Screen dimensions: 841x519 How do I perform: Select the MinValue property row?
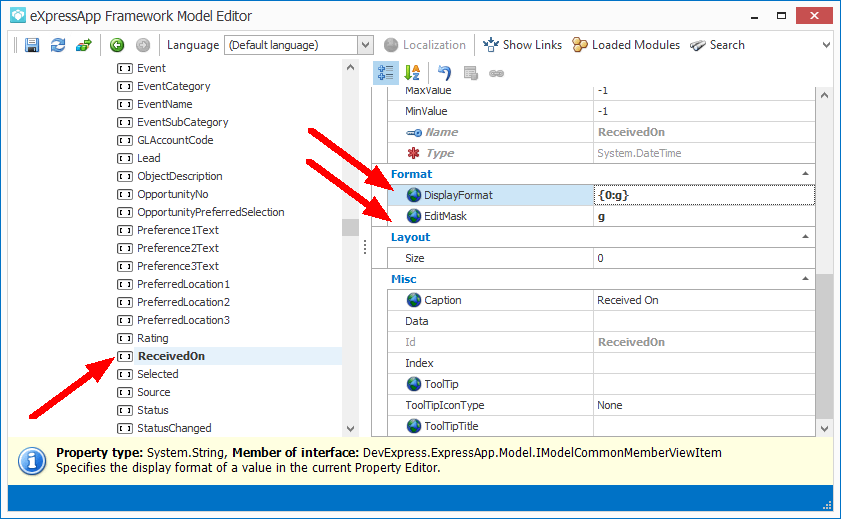[x=601, y=111]
